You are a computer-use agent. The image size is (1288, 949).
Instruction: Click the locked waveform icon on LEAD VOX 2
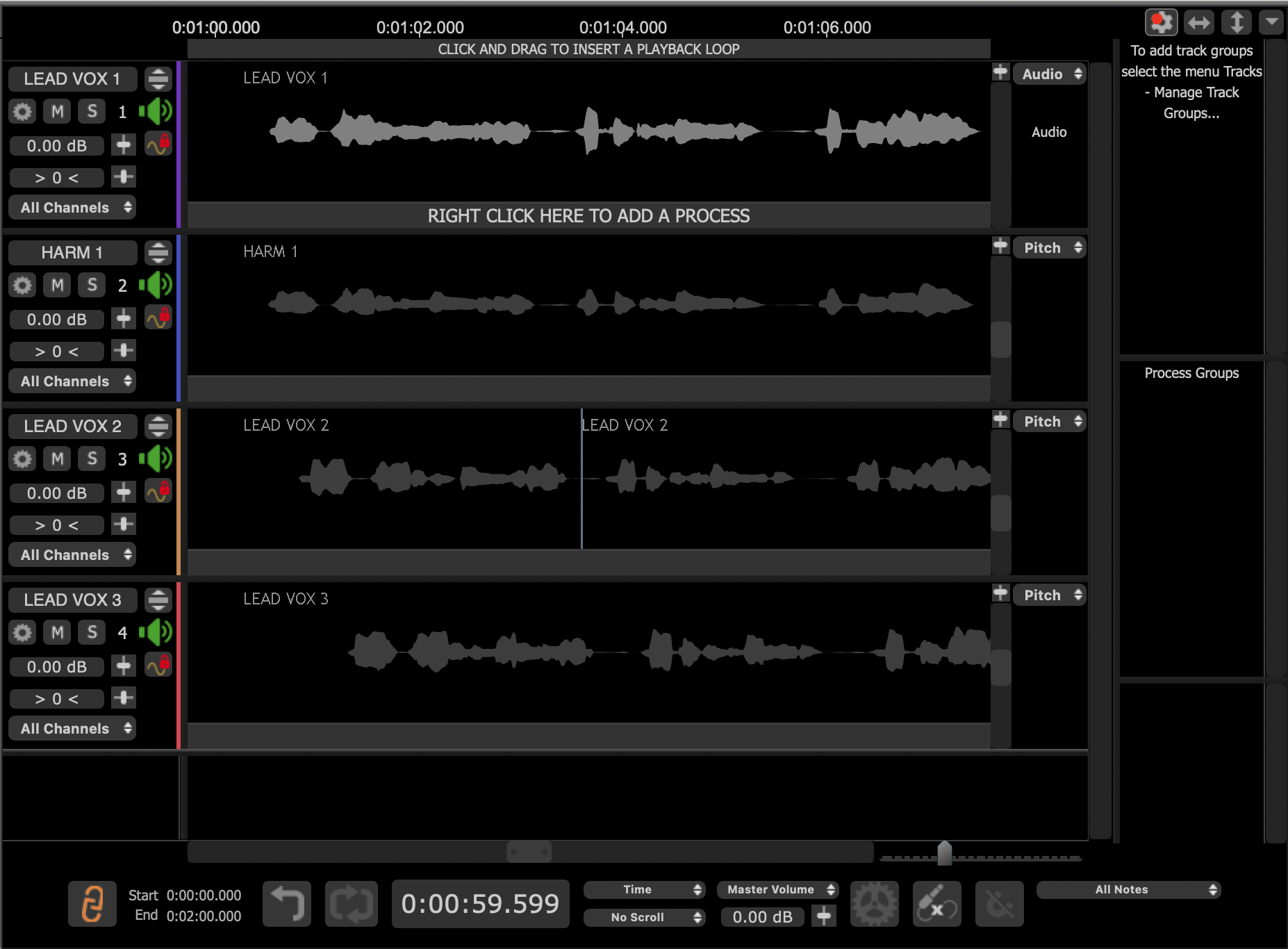click(158, 491)
